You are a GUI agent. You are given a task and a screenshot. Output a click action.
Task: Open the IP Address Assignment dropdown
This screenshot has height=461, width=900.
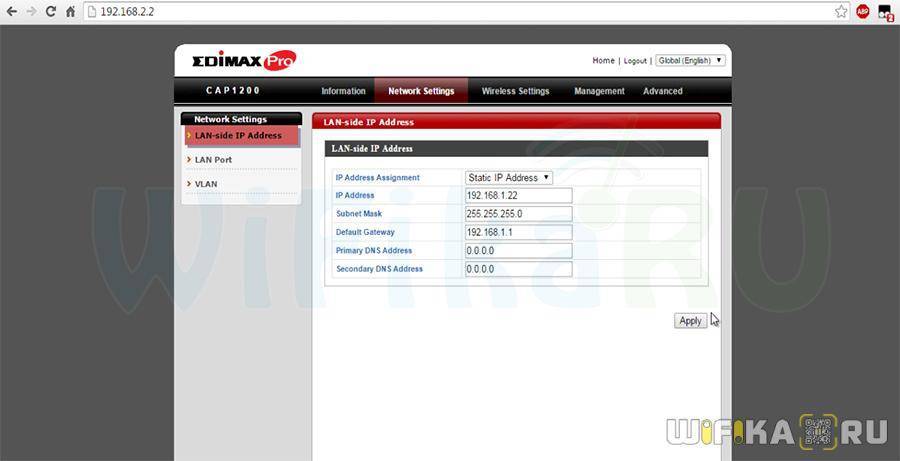(509, 178)
